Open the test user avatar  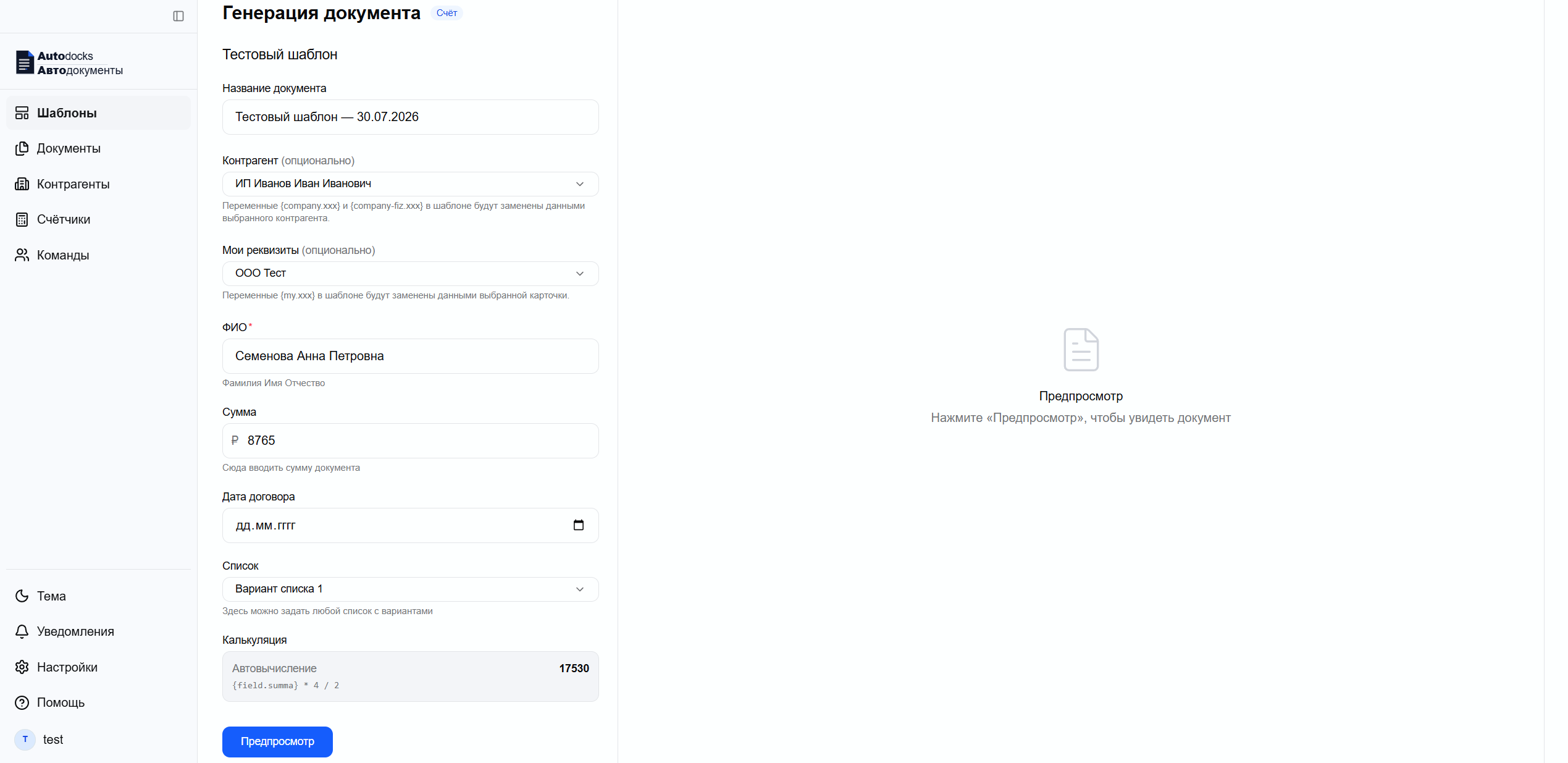coord(25,740)
